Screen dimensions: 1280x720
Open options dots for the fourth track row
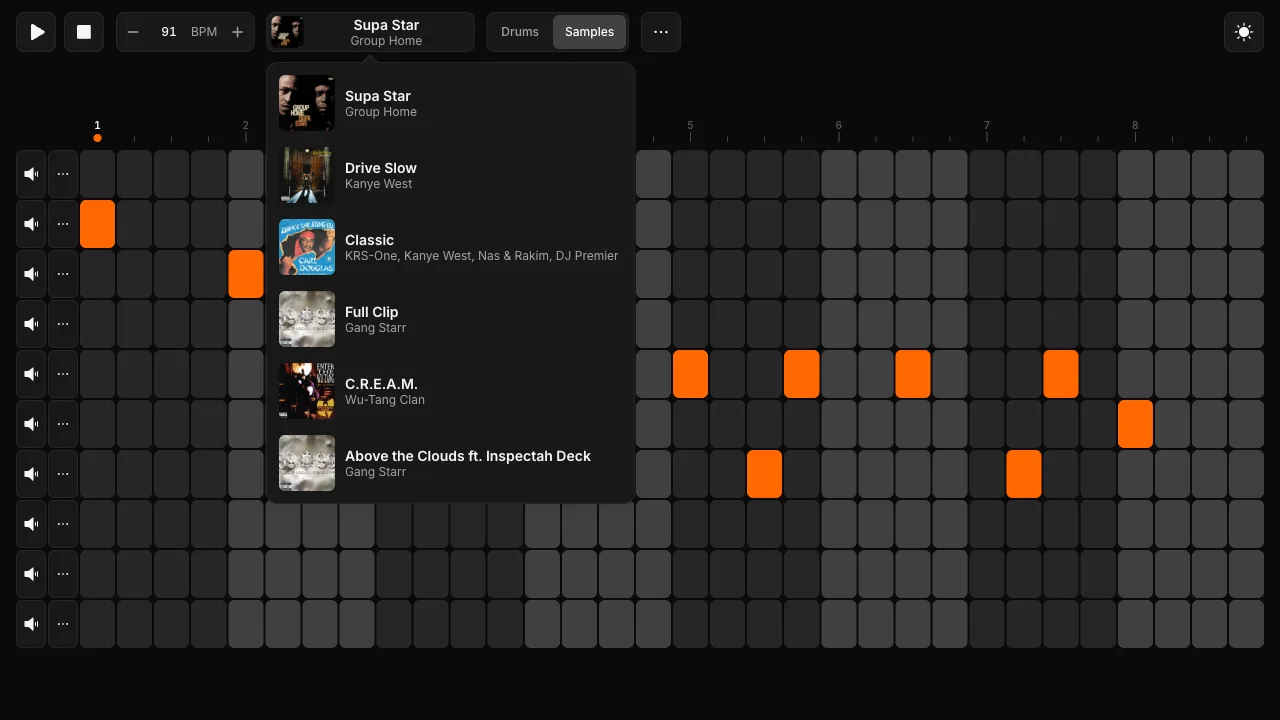point(63,324)
